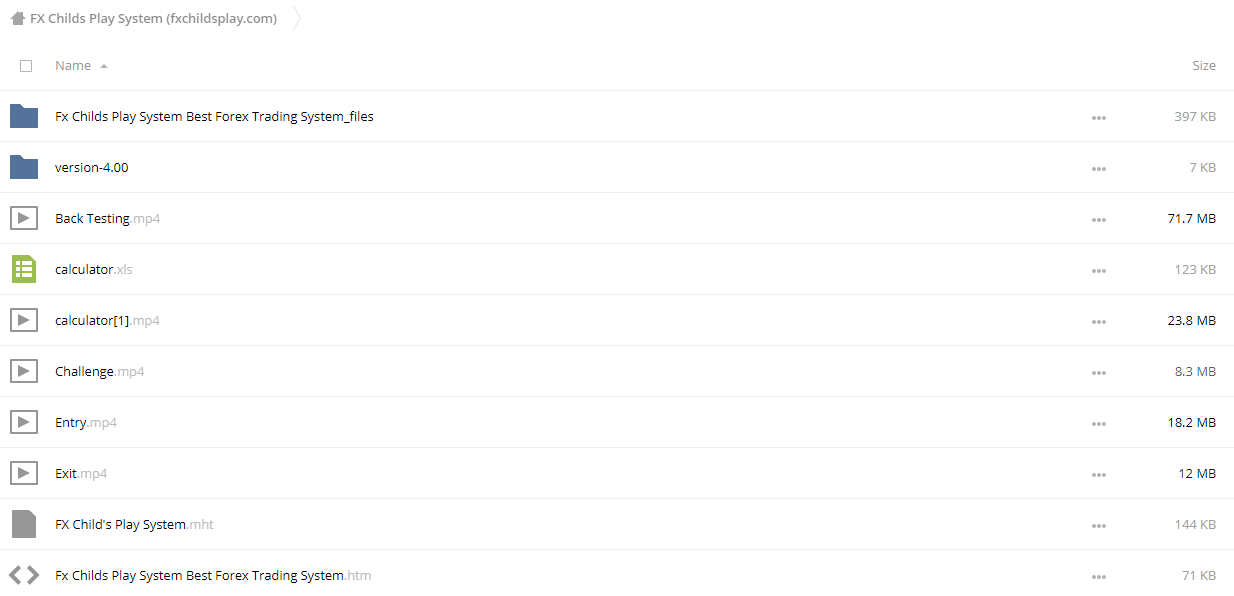Click the FX Child's Play System.mht document icon
1234x596 pixels.
(x=24, y=524)
